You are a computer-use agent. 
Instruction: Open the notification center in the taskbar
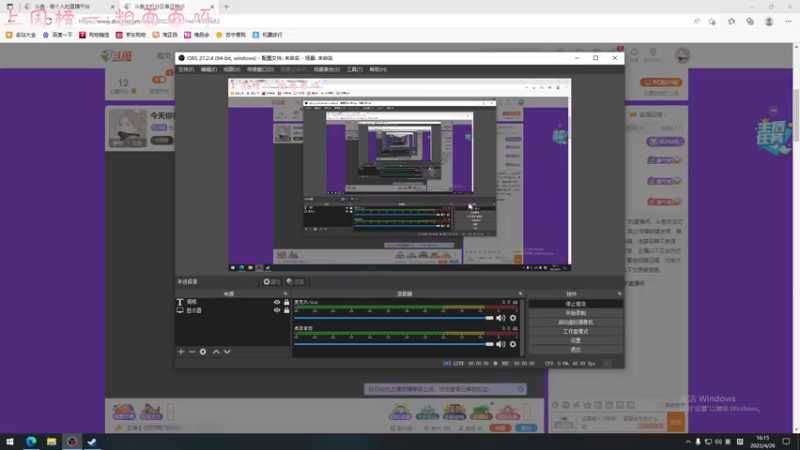point(786,442)
